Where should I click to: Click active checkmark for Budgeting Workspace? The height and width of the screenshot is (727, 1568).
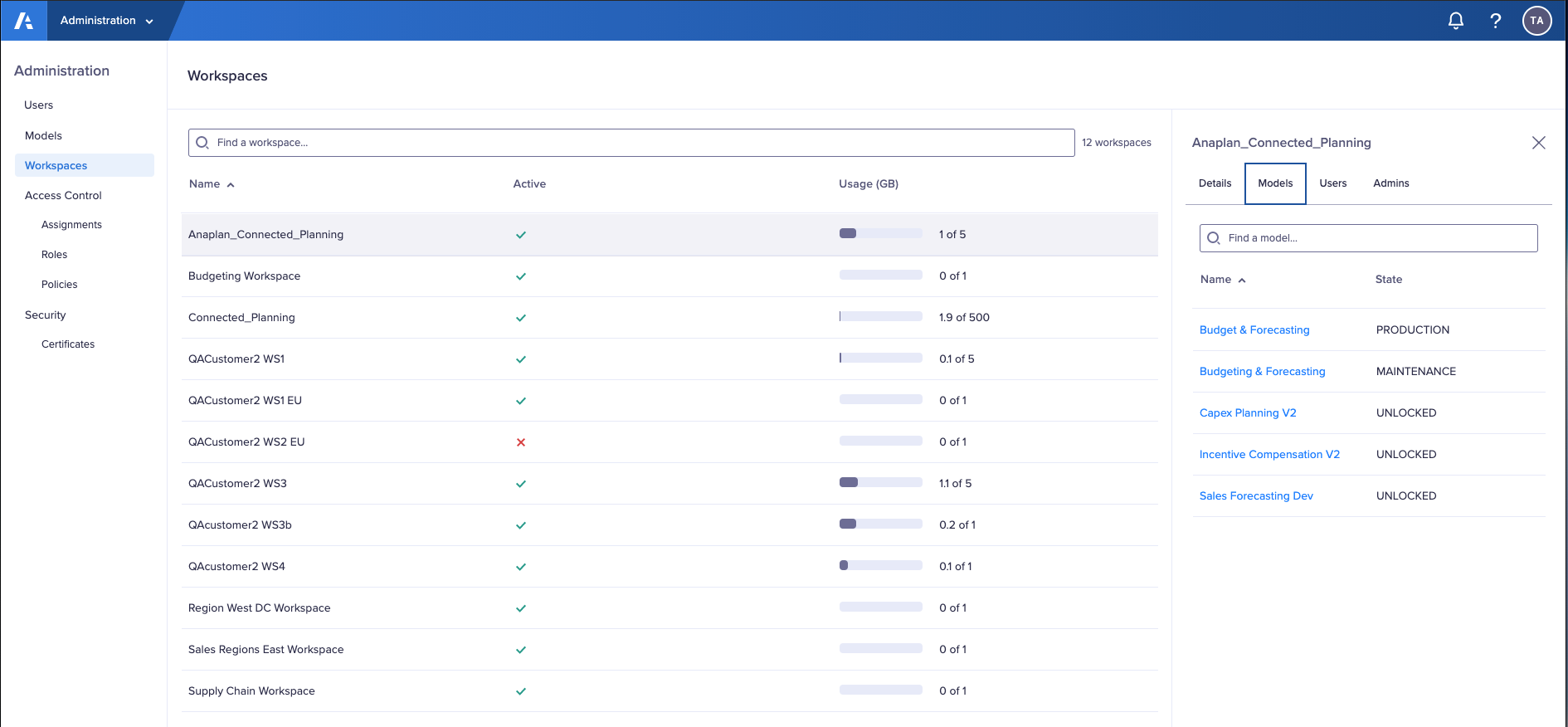pyautogui.click(x=521, y=276)
